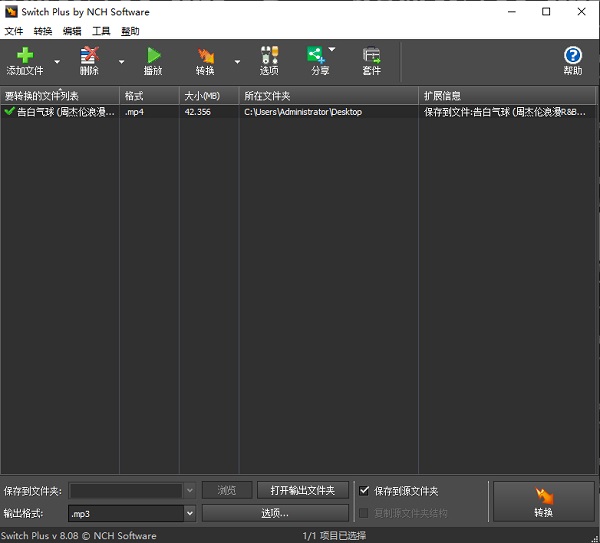Image resolution: width=600 pixels, height=543 pixels.
Task: Click the green checkmark on file row
Action: pyautogui.click(x=9, y=111)
